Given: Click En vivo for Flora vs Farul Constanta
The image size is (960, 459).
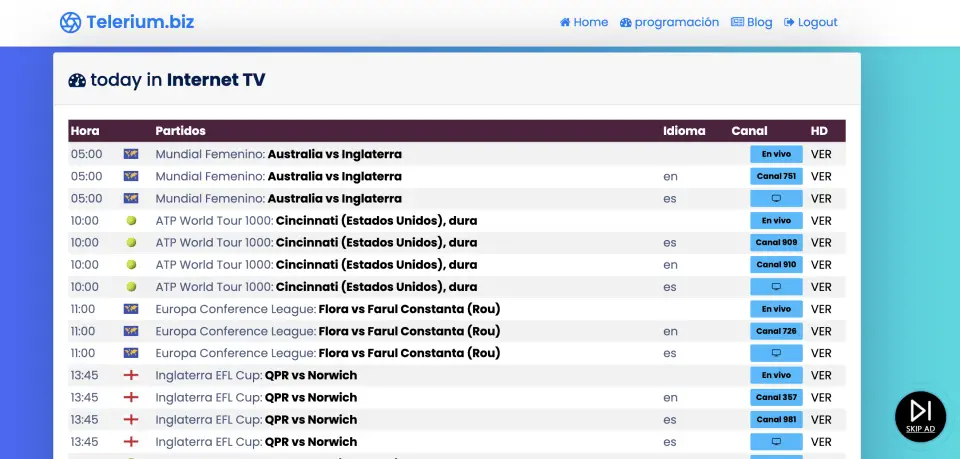Looking at the screenshot, I should (x=776, y=309).
